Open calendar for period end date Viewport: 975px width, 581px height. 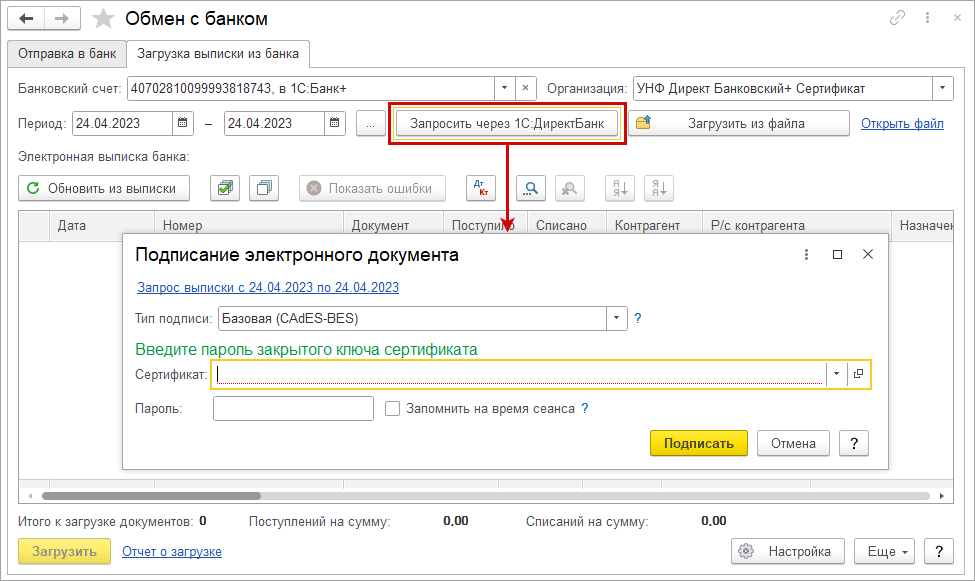tap(335, 124)
